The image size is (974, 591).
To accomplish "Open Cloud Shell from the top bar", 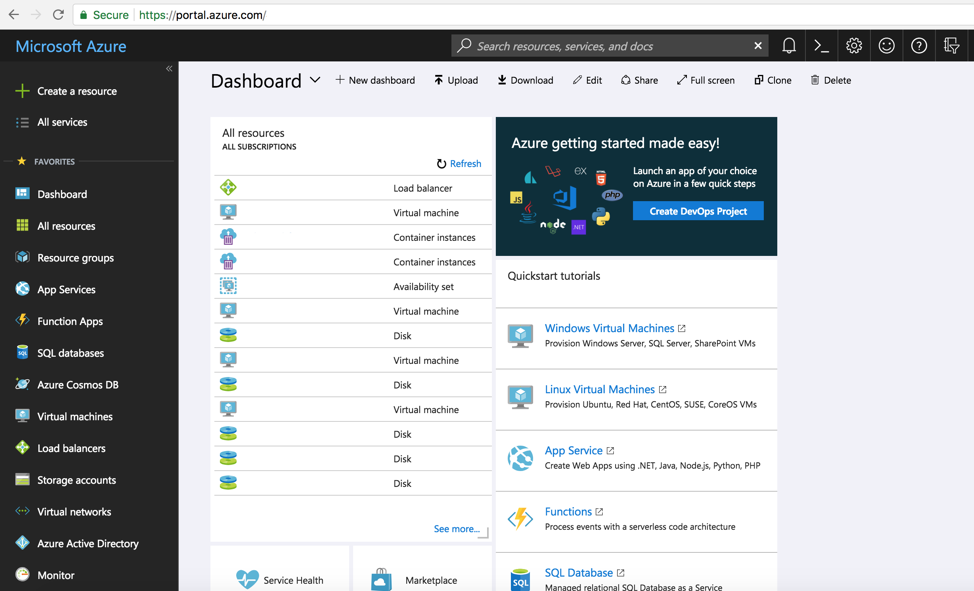I will (x=820, y=46).
